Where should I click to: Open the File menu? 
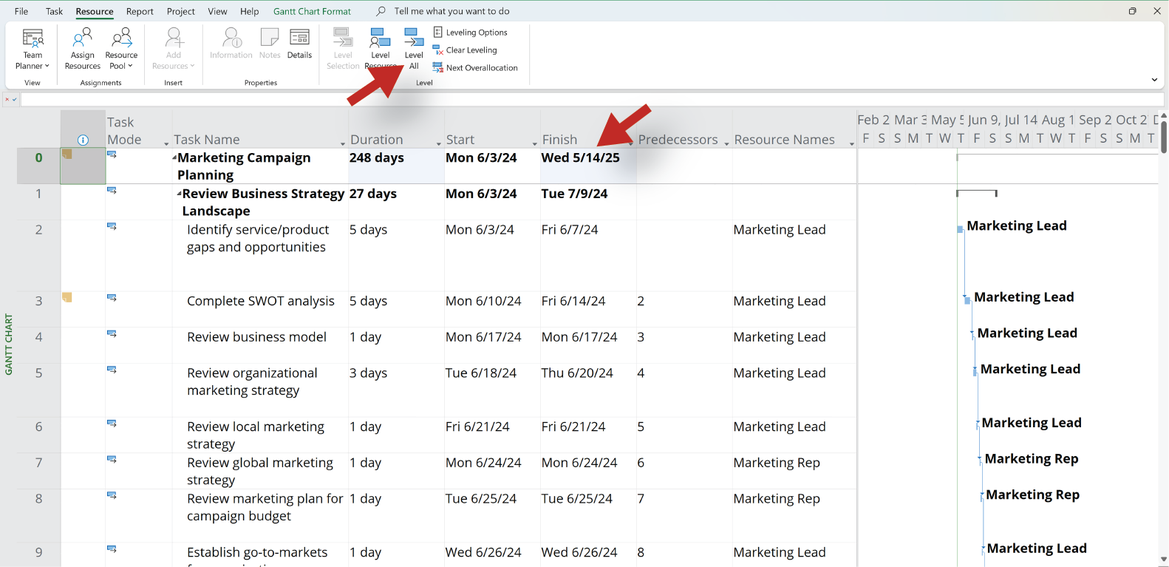pyautogui.click(x=22, y=11)
